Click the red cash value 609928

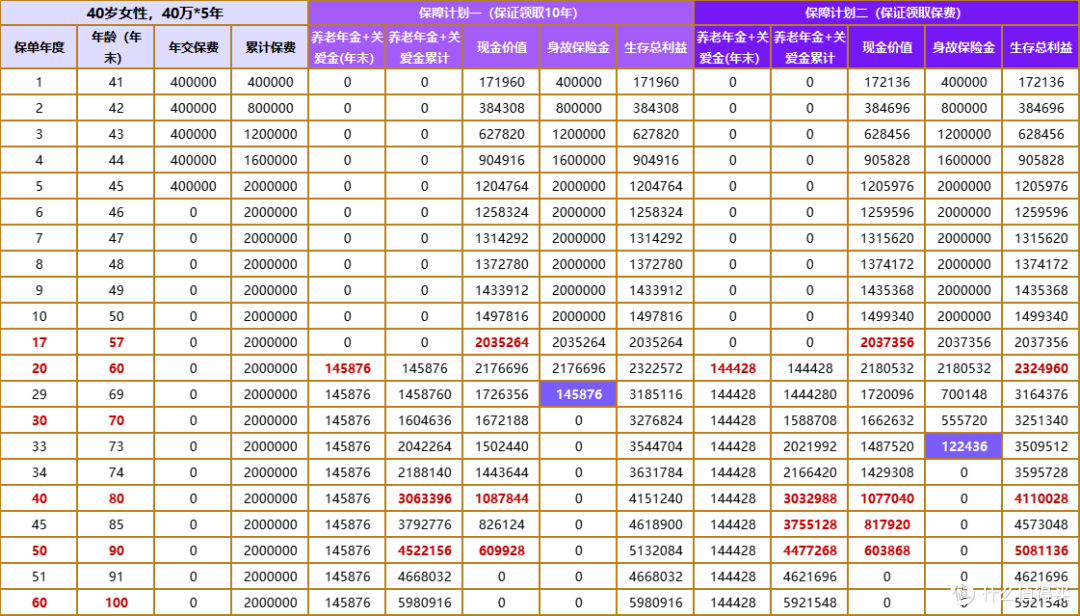pyautogui.click(x=501, y=551)
